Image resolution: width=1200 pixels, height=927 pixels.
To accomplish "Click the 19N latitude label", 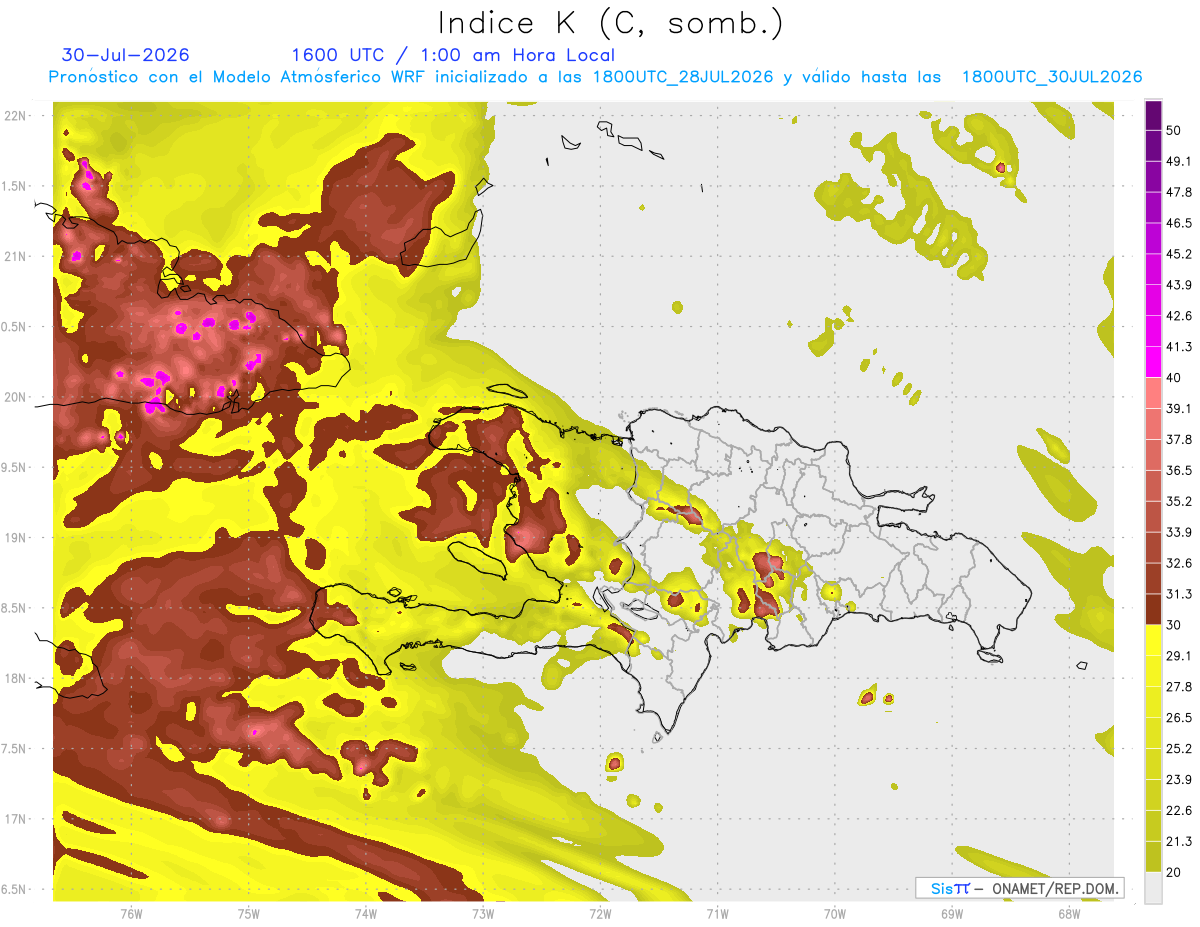I will pos(16,538).
